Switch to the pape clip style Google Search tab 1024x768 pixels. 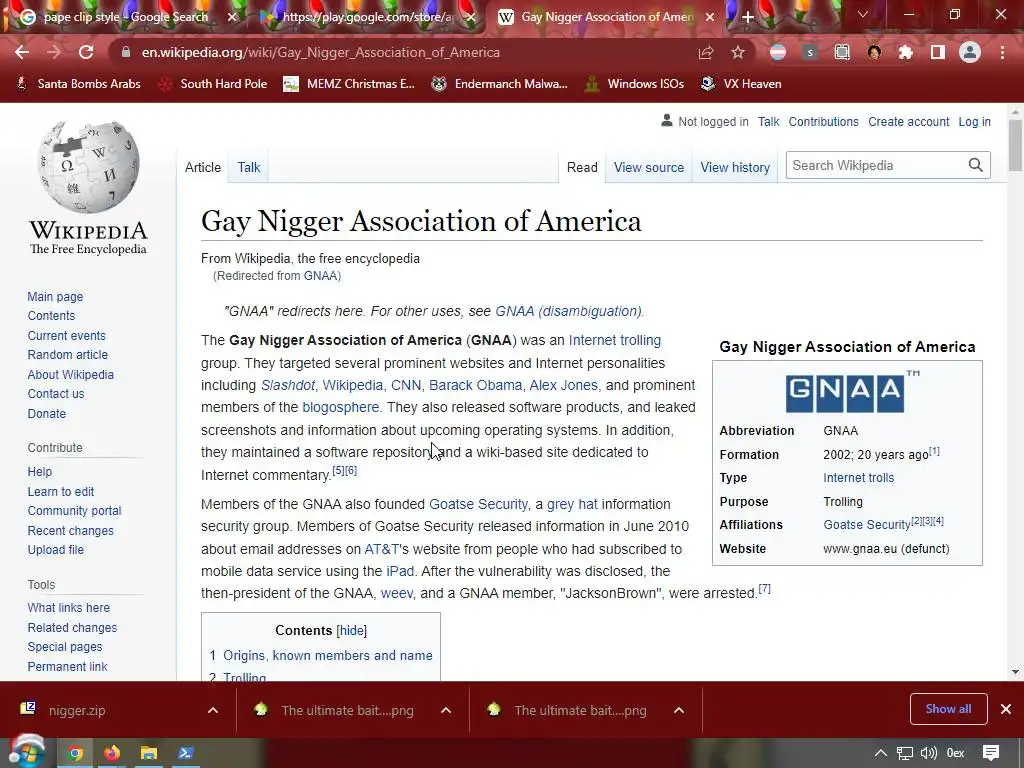click(x=125, y=17)
